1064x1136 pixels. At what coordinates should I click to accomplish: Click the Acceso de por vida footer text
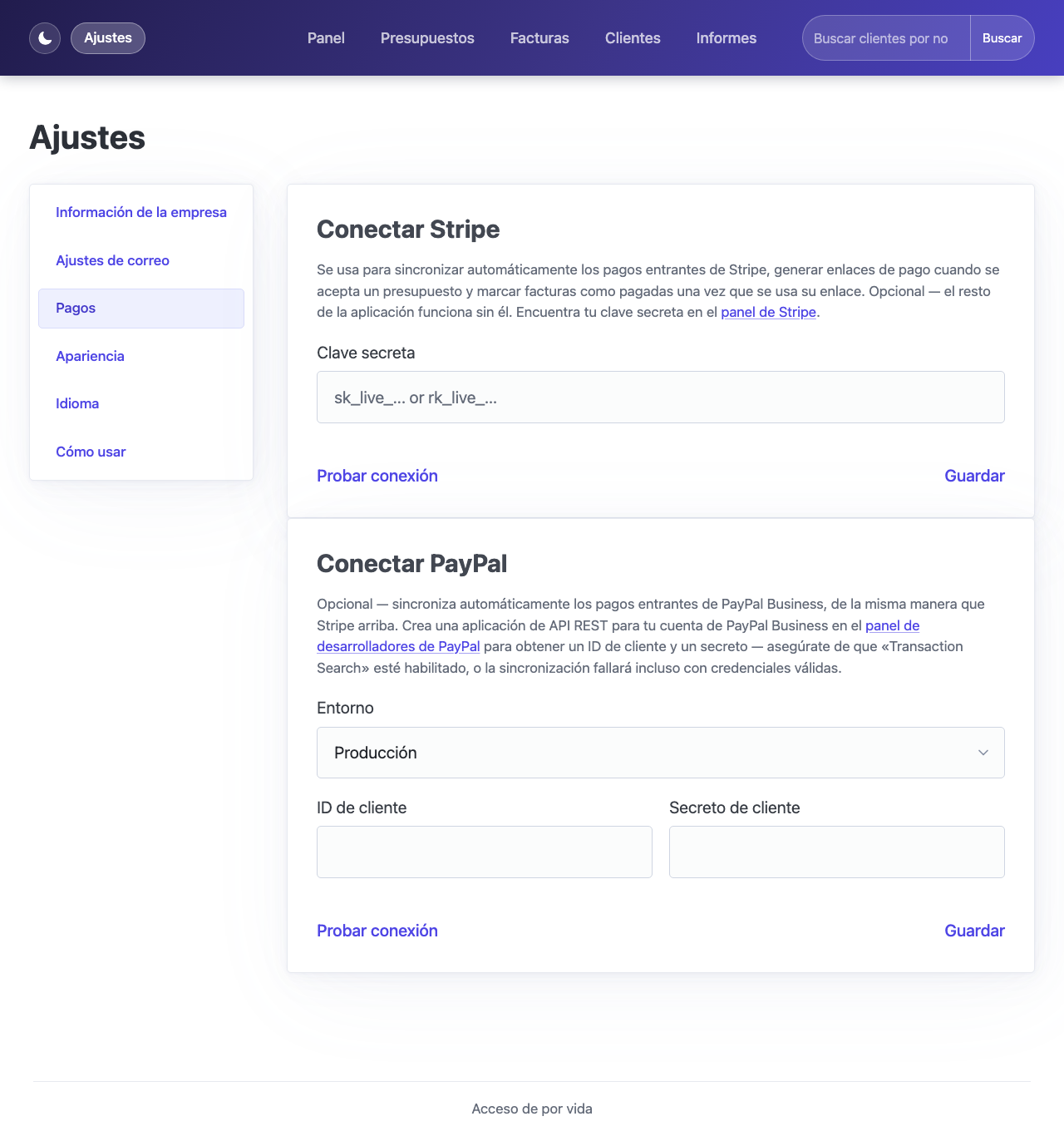coord(532,1109)
